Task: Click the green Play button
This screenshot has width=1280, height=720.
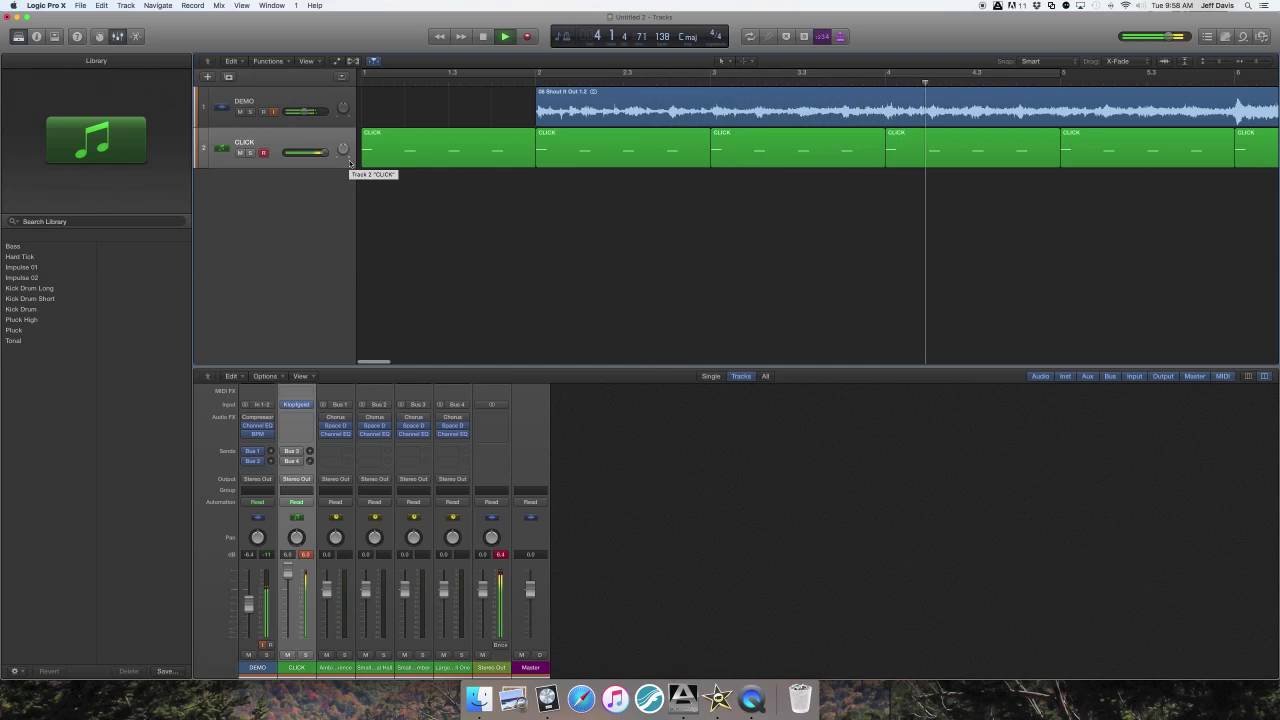Action: pos(505,37)
